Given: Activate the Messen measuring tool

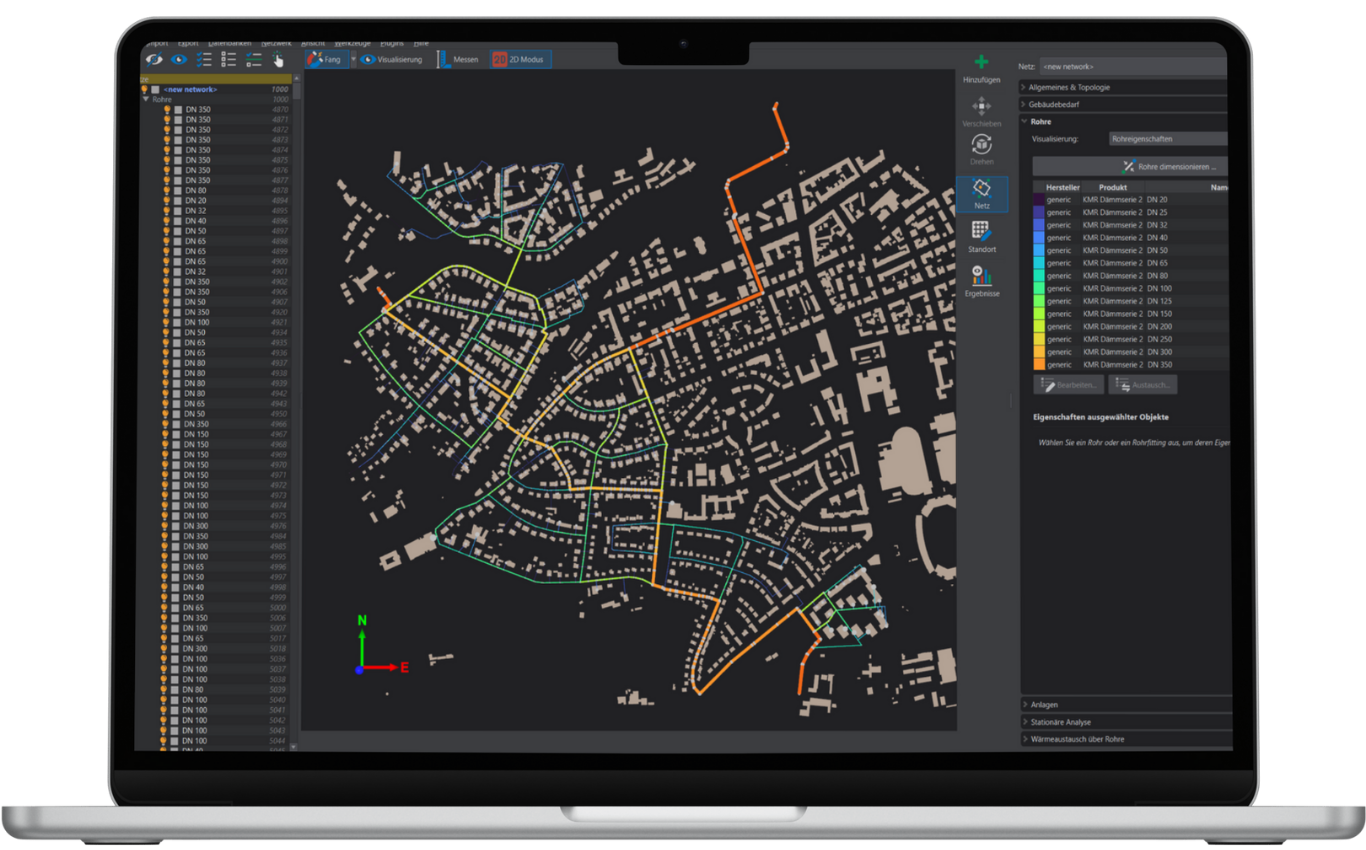Looking at the screenshot, I should pyautogui.click(x=457, y=60).
